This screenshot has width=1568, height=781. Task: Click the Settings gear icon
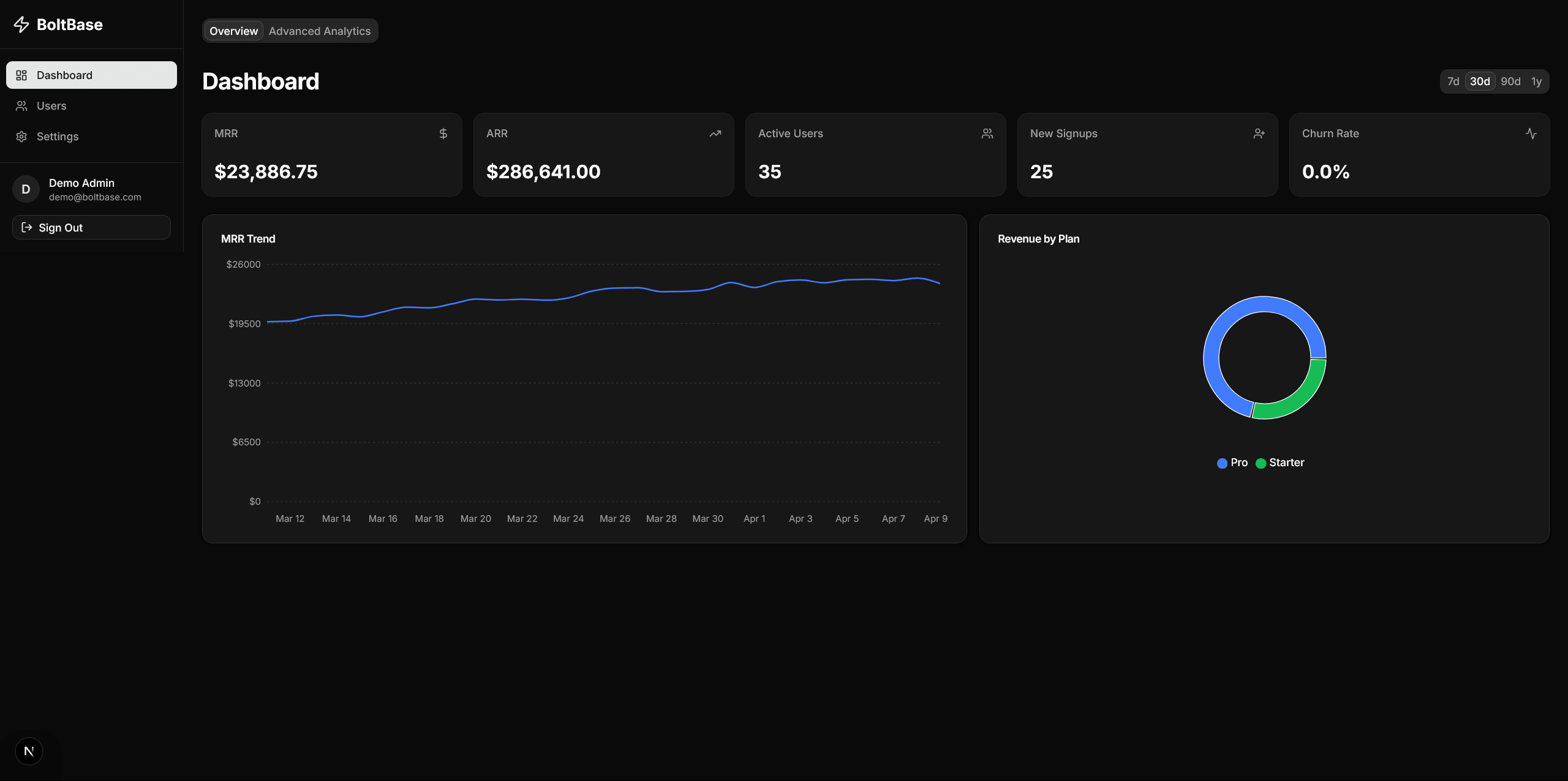click(x=21, y=136)
